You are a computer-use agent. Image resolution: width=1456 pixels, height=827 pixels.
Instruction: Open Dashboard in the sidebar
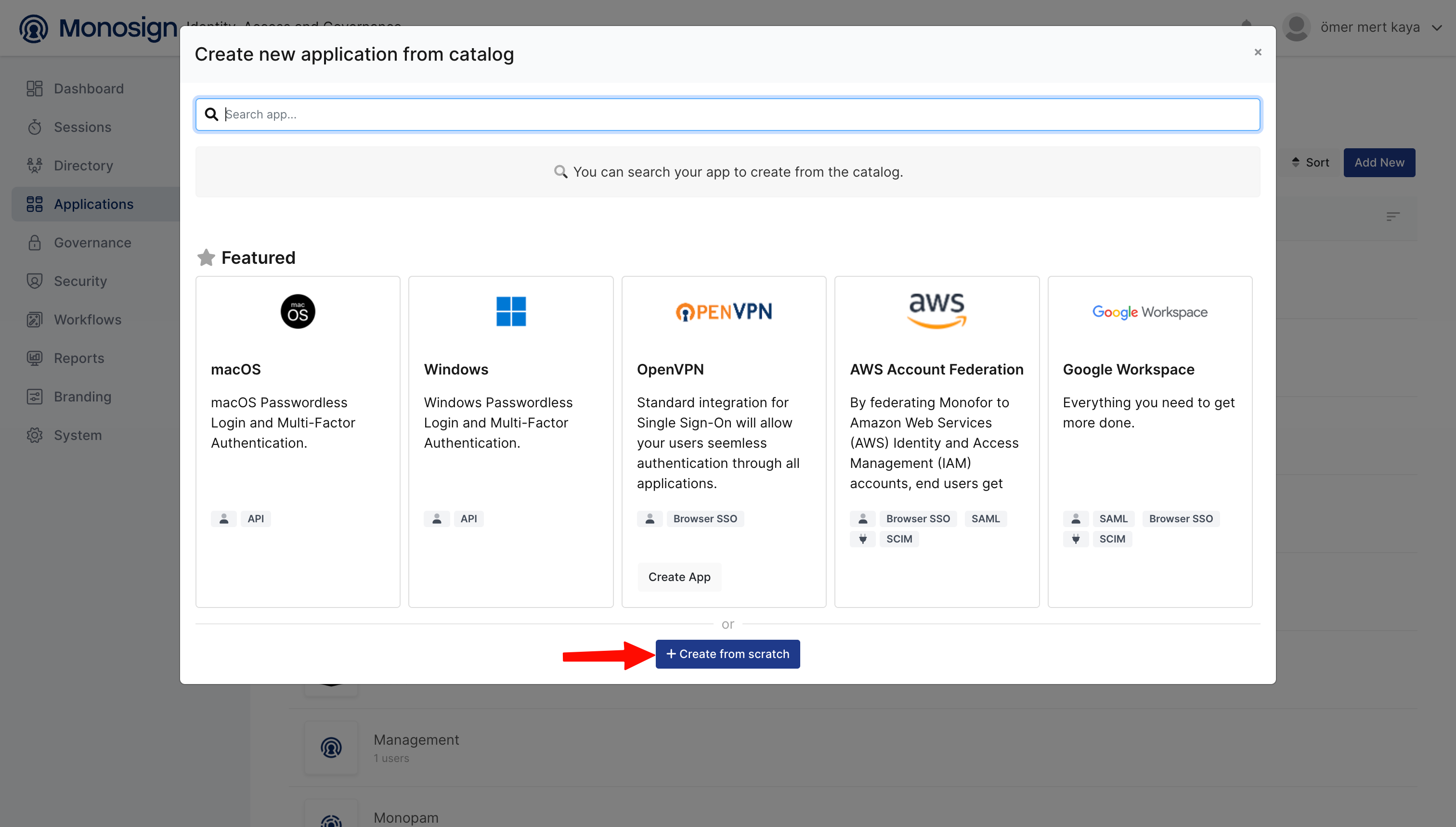click(89, 89)
